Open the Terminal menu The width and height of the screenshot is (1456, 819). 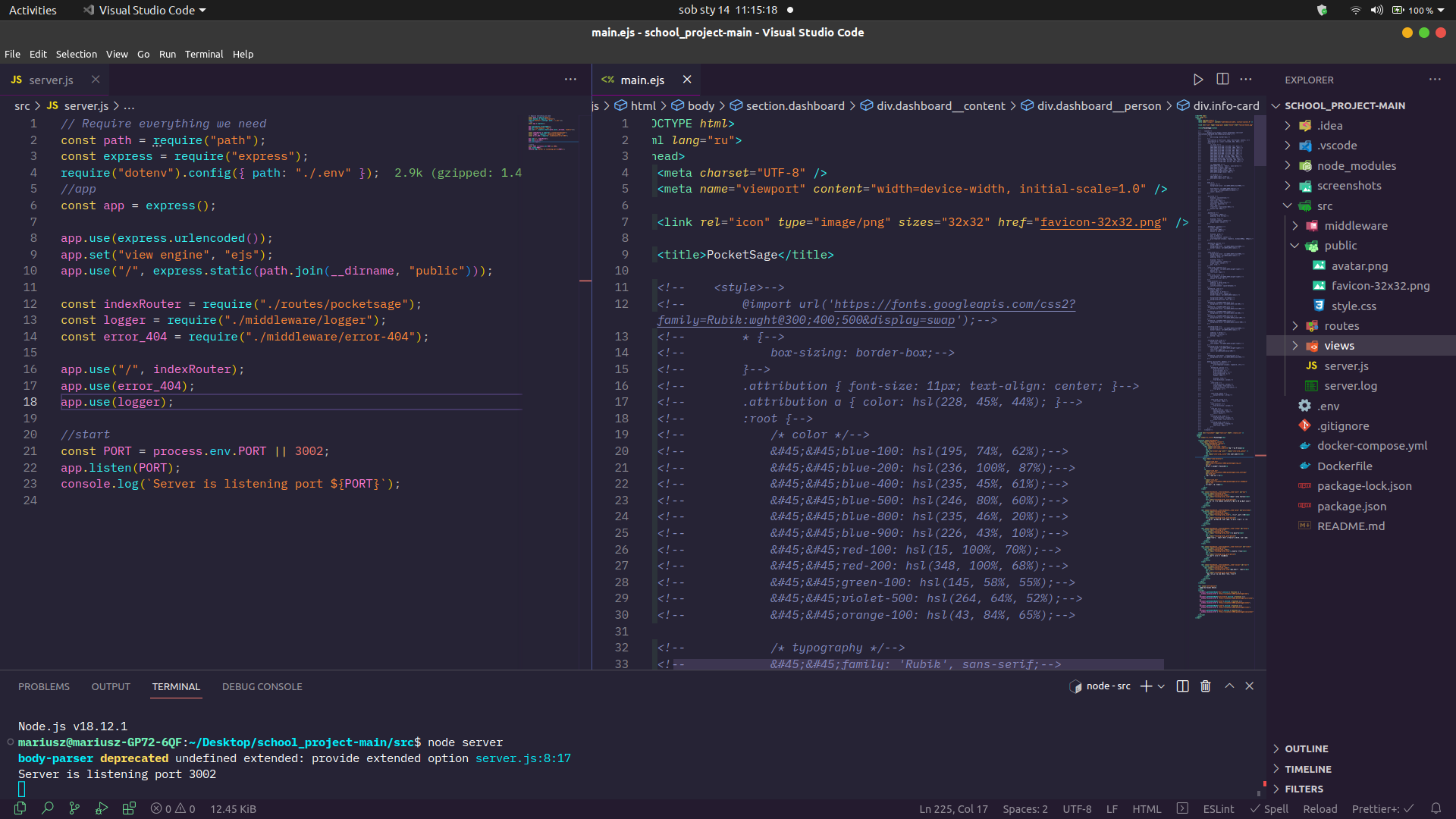204,55
